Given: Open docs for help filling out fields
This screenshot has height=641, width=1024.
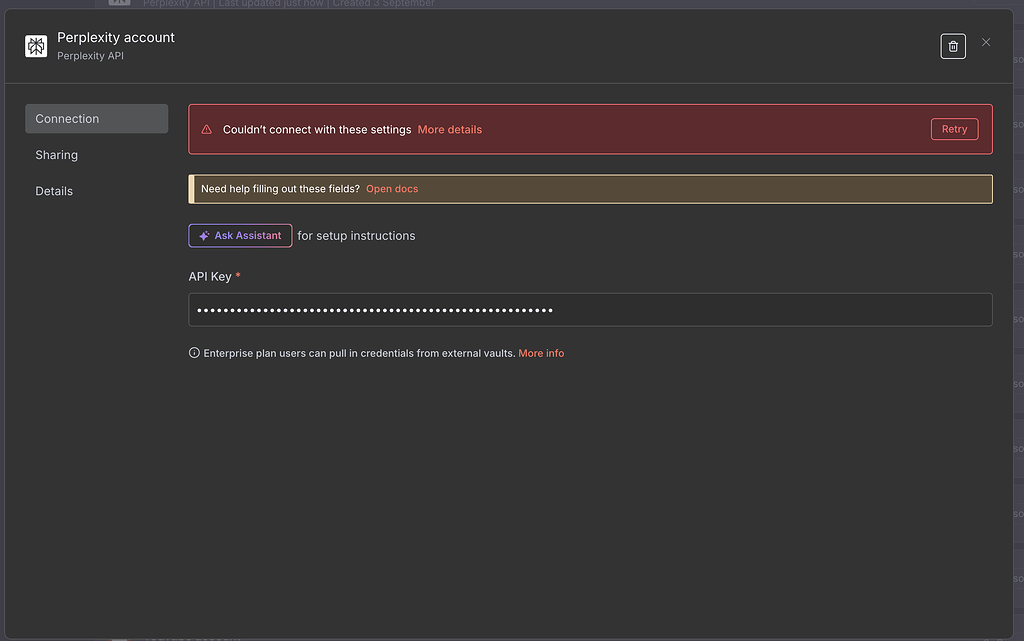Looking at the screenshot, I should [392, 188].
